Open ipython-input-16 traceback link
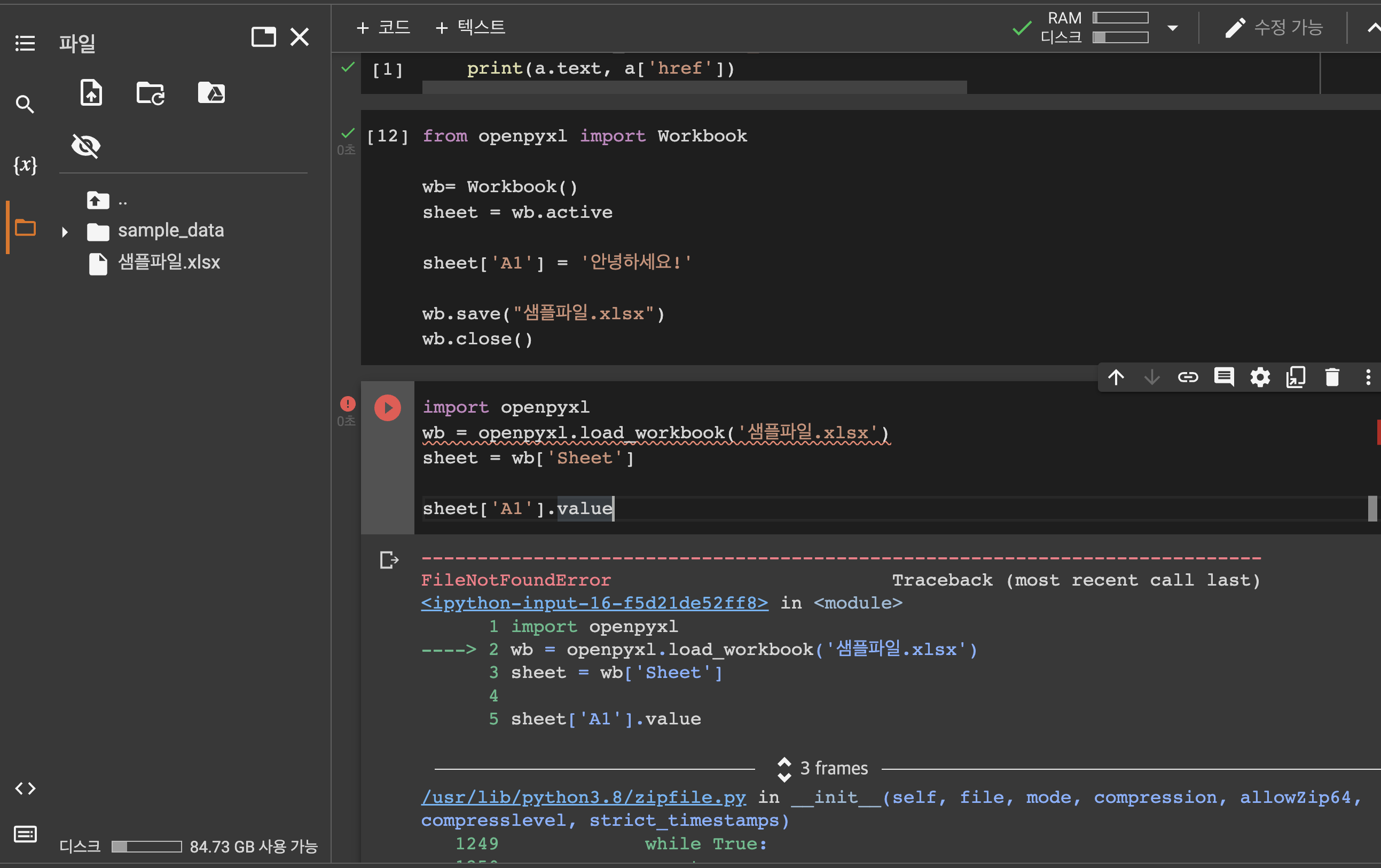The height and width of the screenshot is (868, 1381). [594, 603]
